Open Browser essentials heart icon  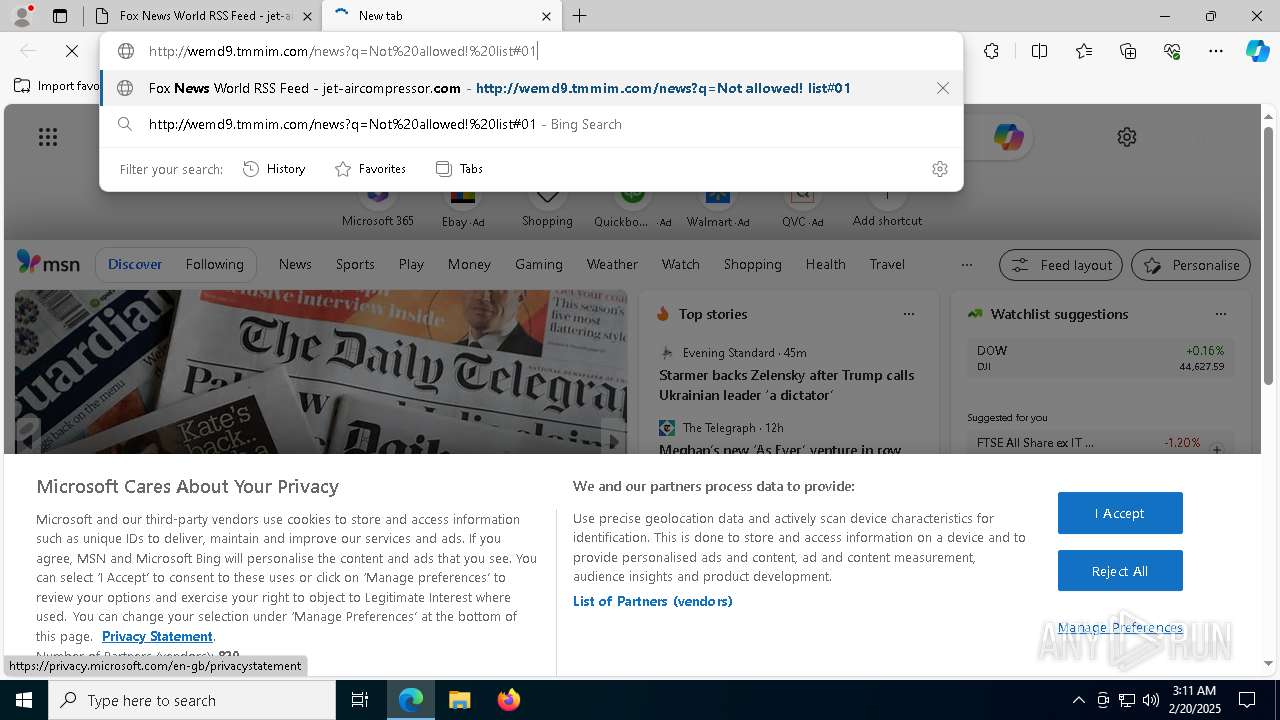pyautogui.click(x=1172, y=51)
